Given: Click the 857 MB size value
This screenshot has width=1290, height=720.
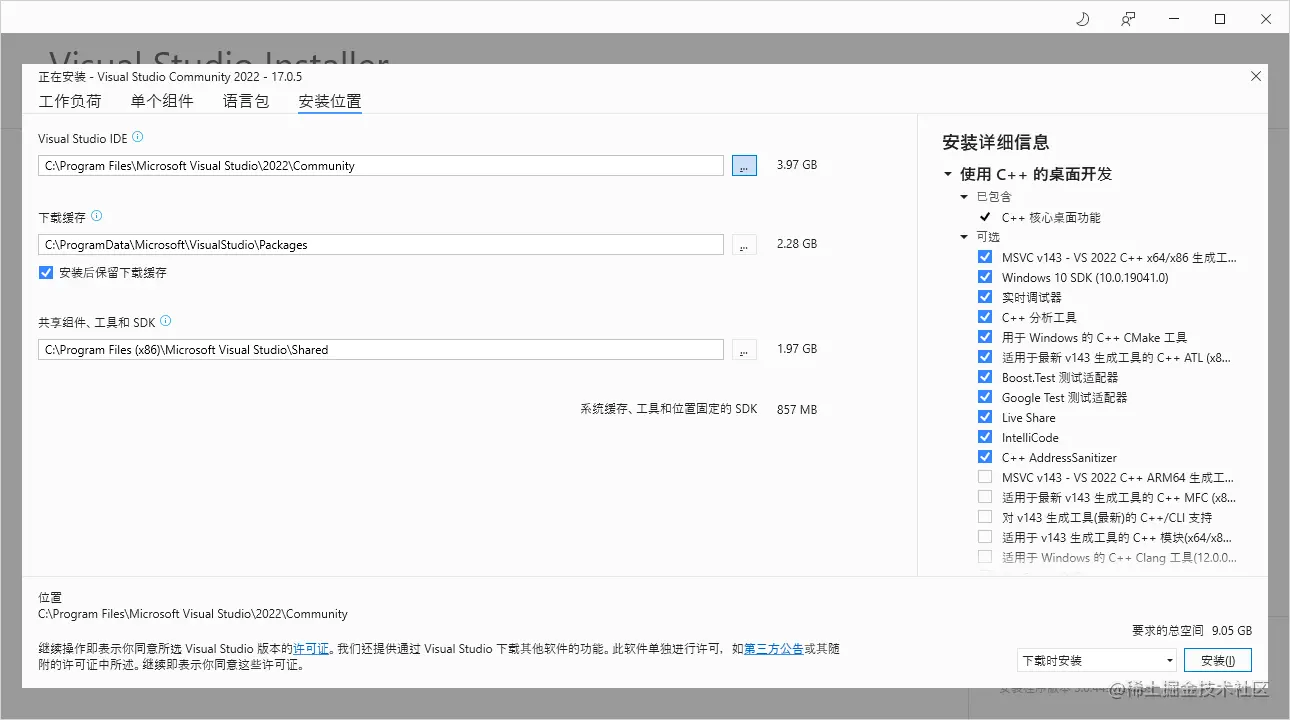Looking at the screenshot, I should point(797,410).
